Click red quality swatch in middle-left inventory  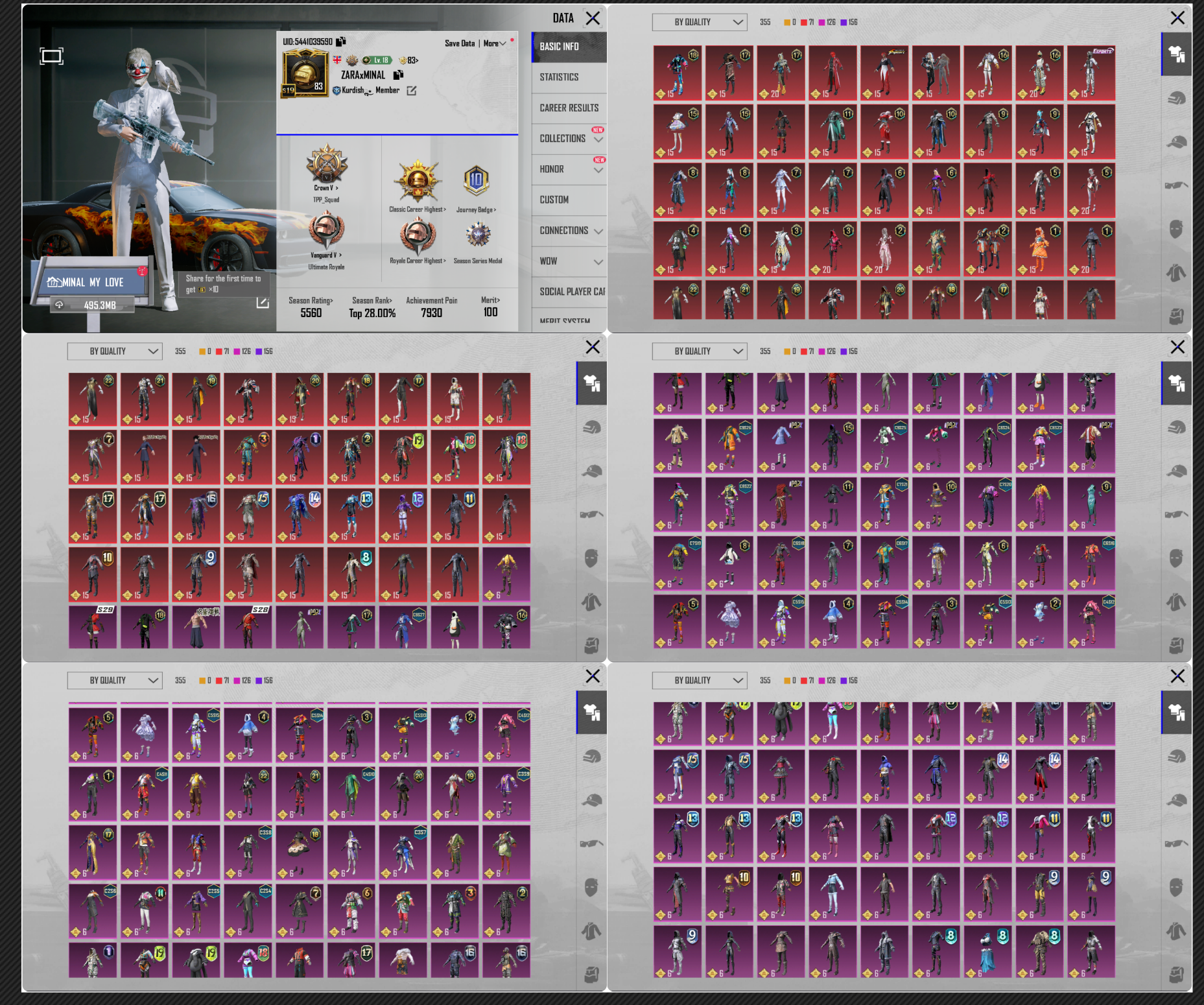coord(219,351)
